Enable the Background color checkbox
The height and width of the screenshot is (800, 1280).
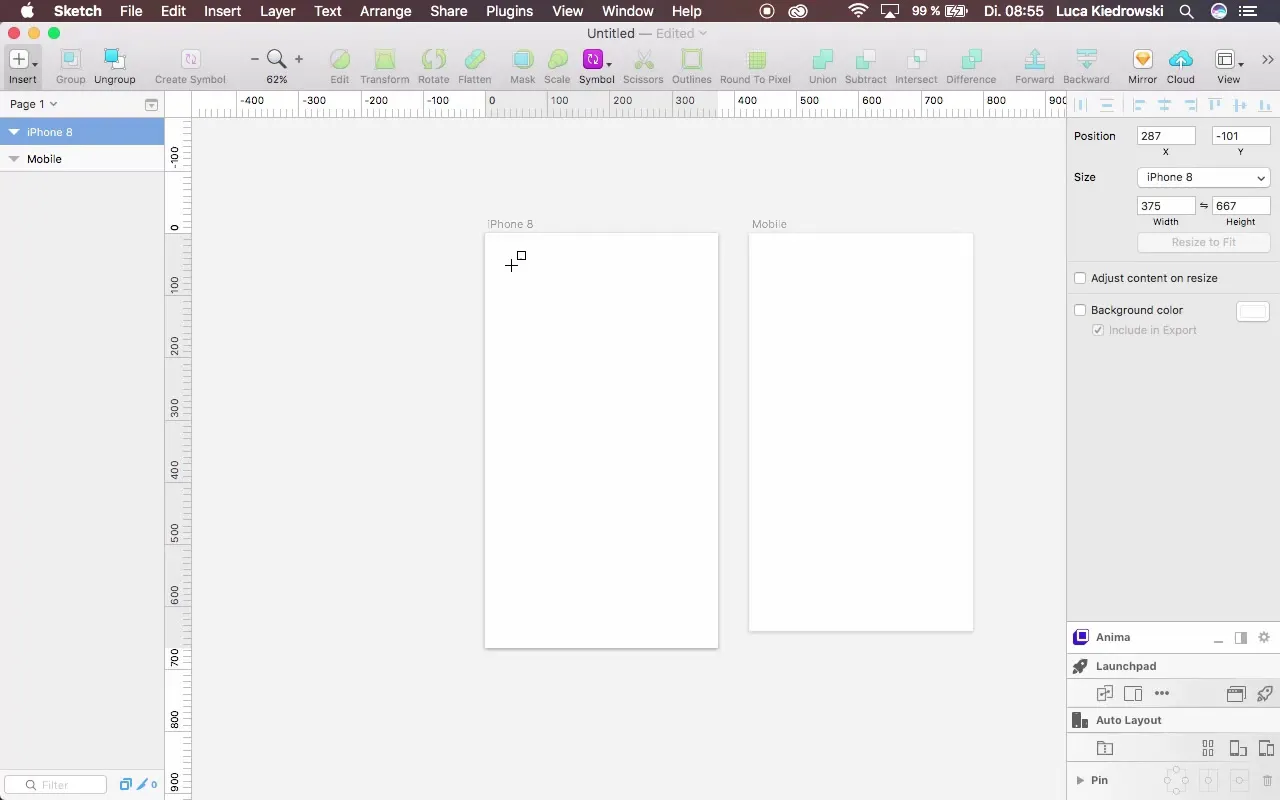(1080, 310)
